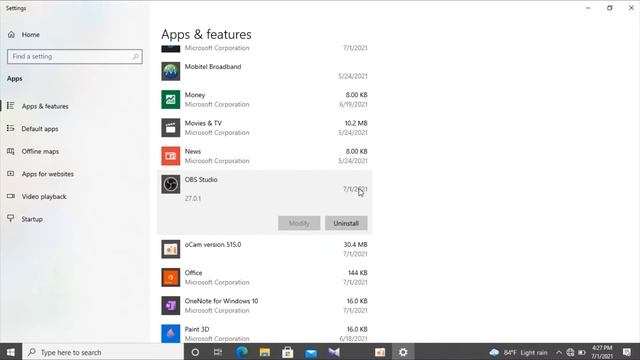Click the taskbar Type here to search box

103,352
